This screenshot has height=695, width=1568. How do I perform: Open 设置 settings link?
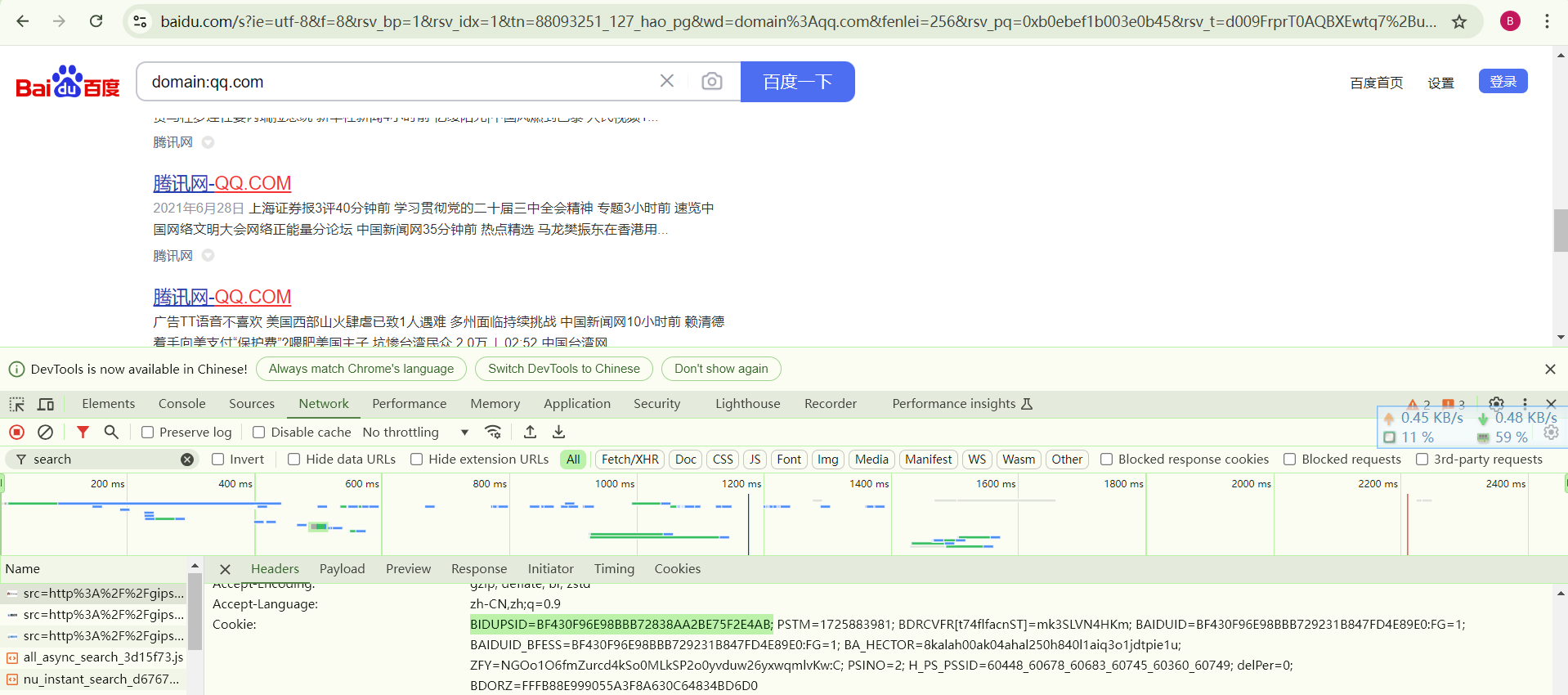[x=1441, y=83]
